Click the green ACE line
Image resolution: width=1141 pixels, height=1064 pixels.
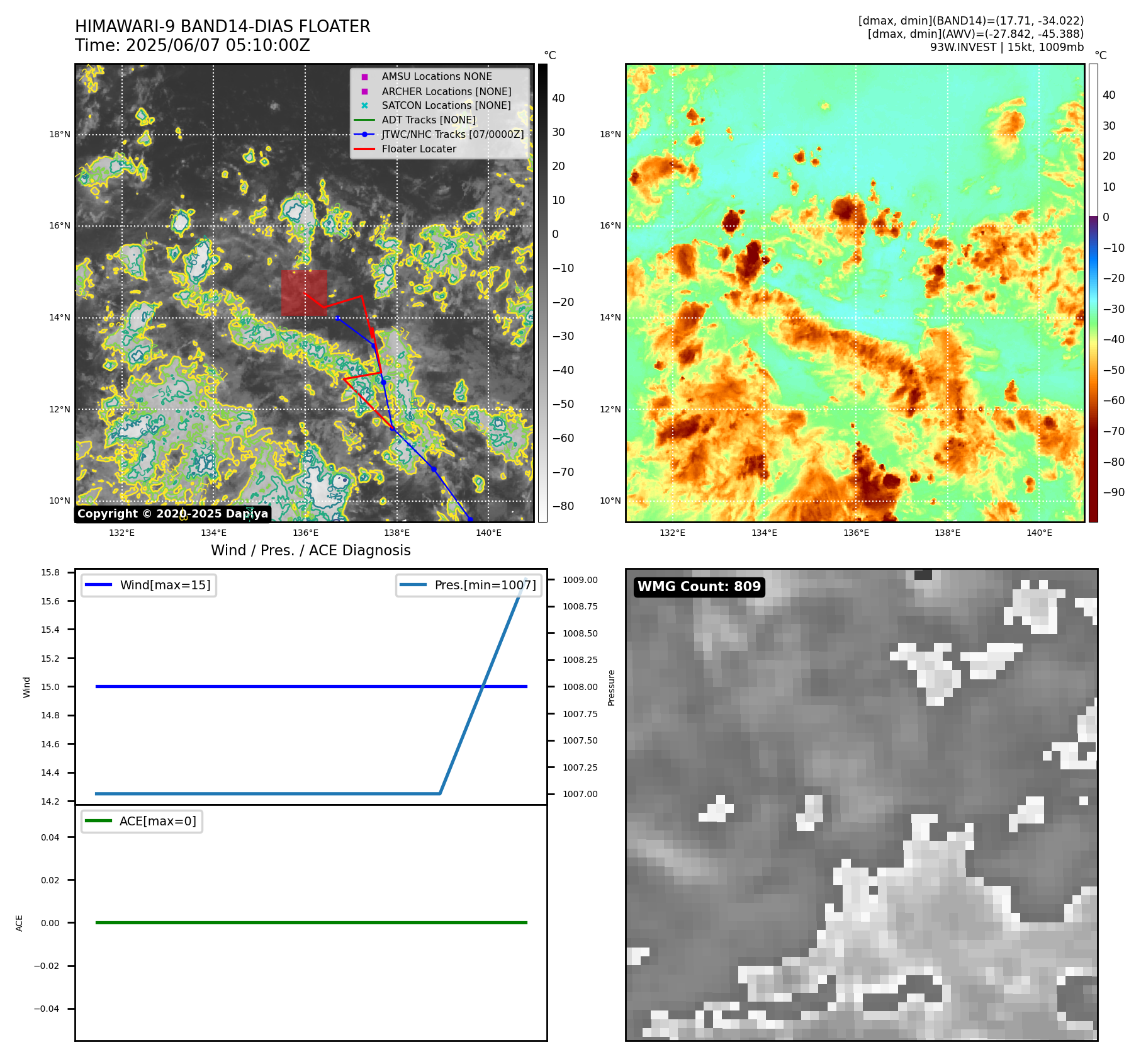point(311,922)
